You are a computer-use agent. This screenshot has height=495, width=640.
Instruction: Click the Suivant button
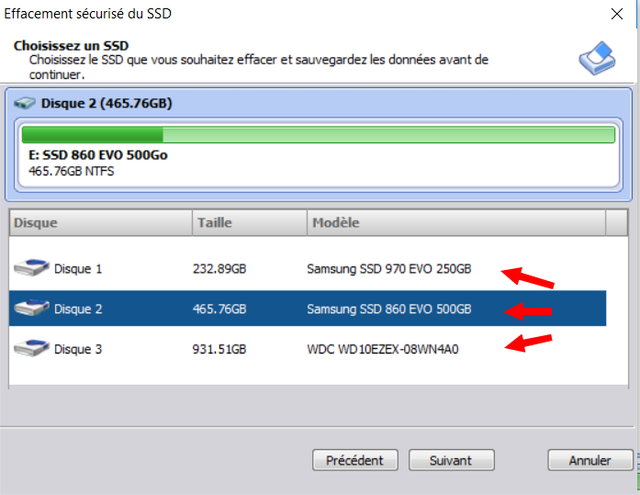pyautogui.click(x=451, y=460)
